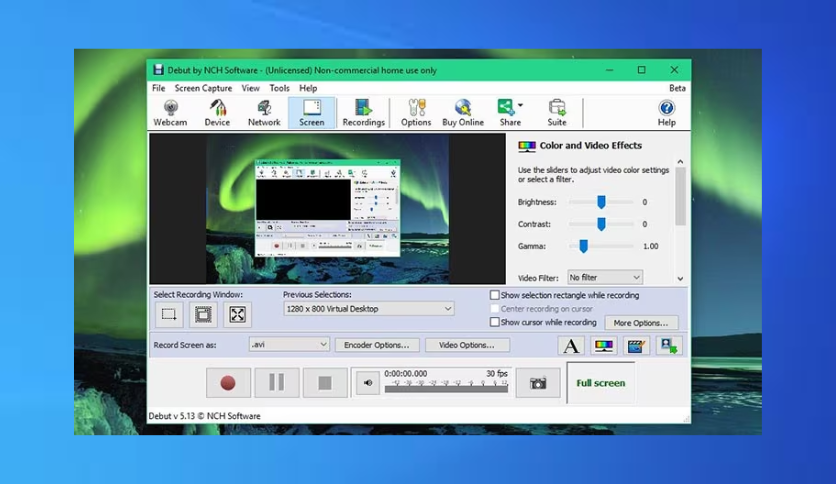Click the 30 fps text
The width and height of the screenshot is (836, 484).
pyautogui.click(x=496, y=373)
